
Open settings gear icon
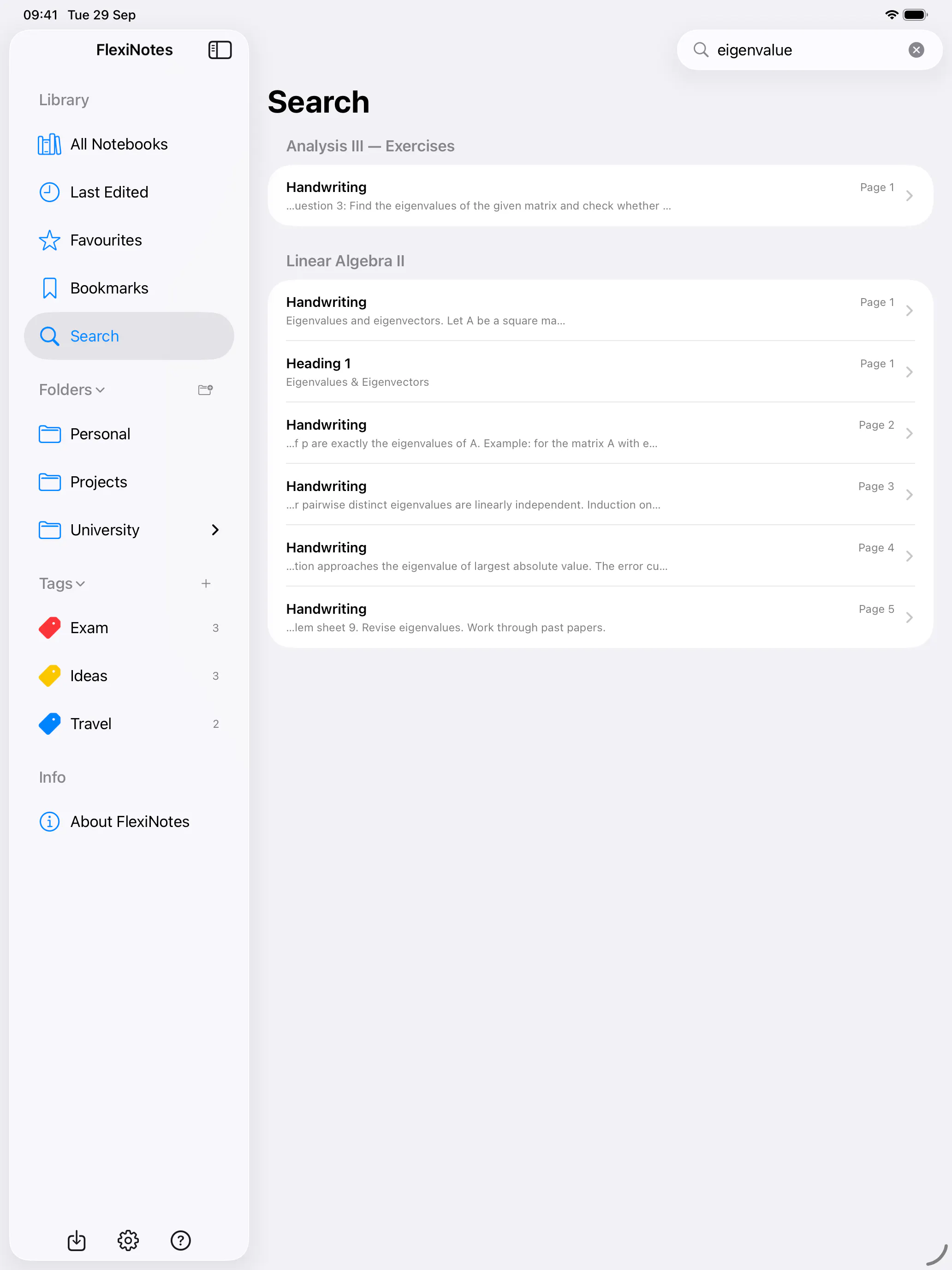pyautogui.click(x=128, y=1240)
